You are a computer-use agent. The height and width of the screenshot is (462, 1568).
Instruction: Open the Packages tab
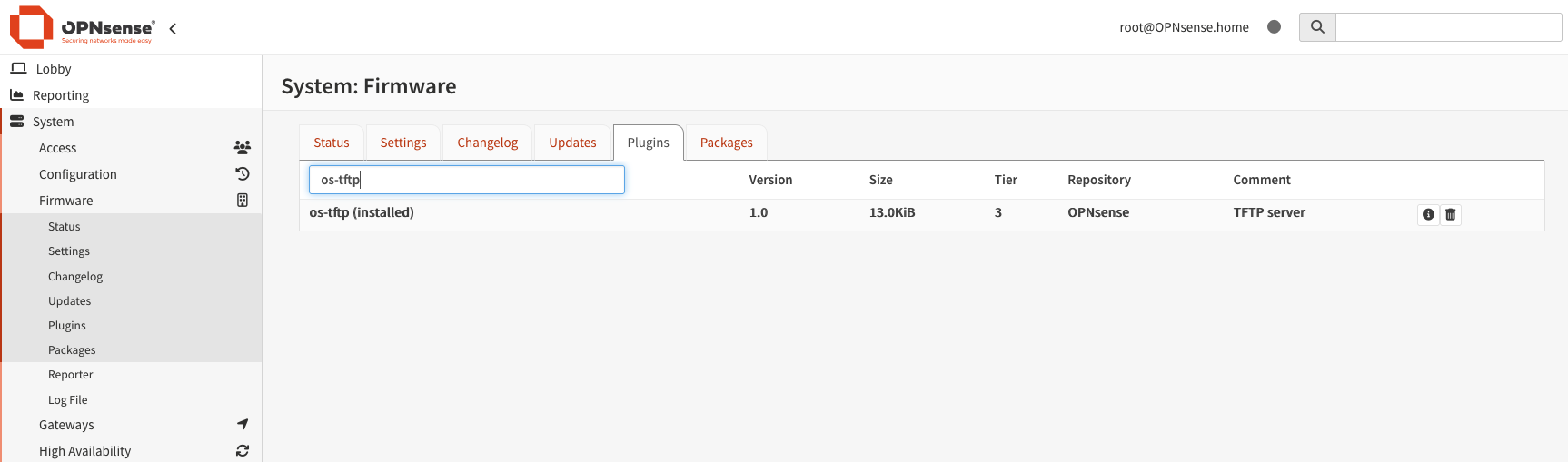(726, 143)
